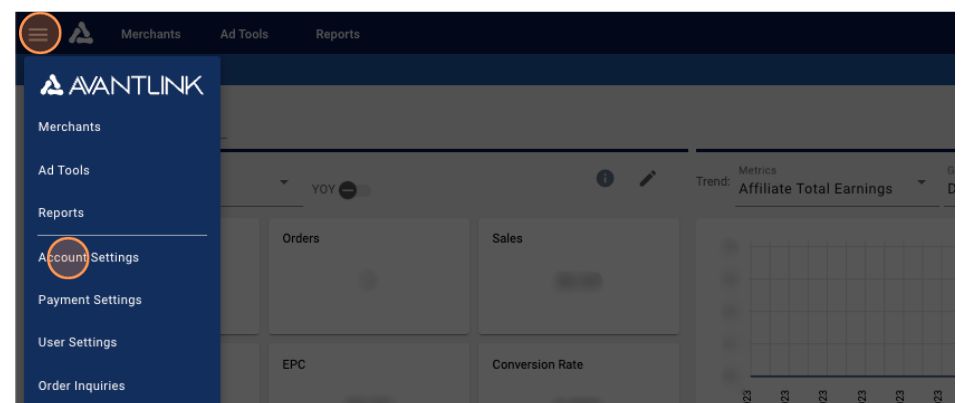Open Order Inquiries from side menu
Viewport: 970px width, 403px height.
pos(82,386)
